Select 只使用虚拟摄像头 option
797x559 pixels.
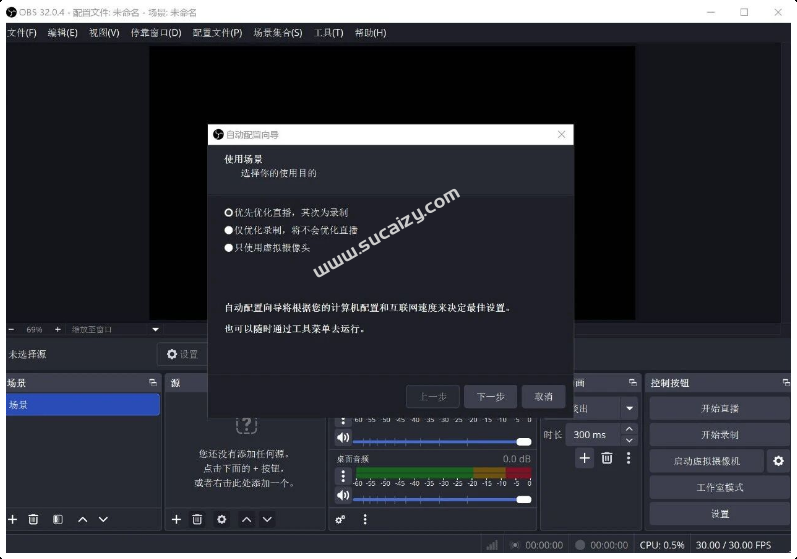click(x=267, y=247)
